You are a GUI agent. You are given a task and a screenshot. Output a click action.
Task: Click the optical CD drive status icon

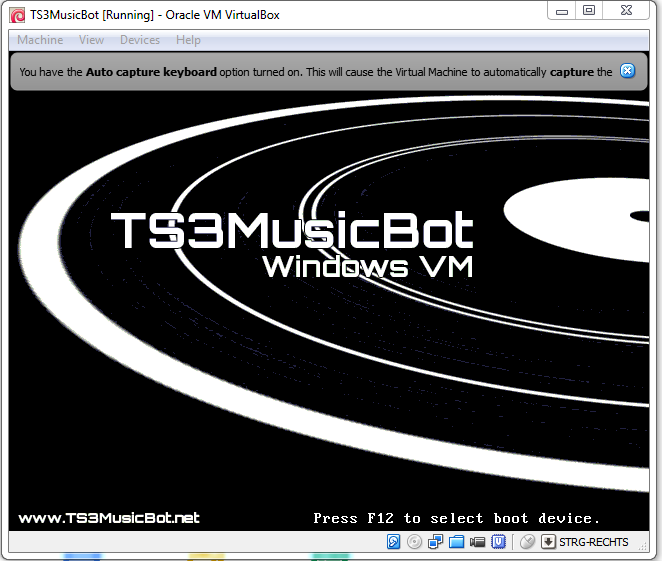click(414, 542)
